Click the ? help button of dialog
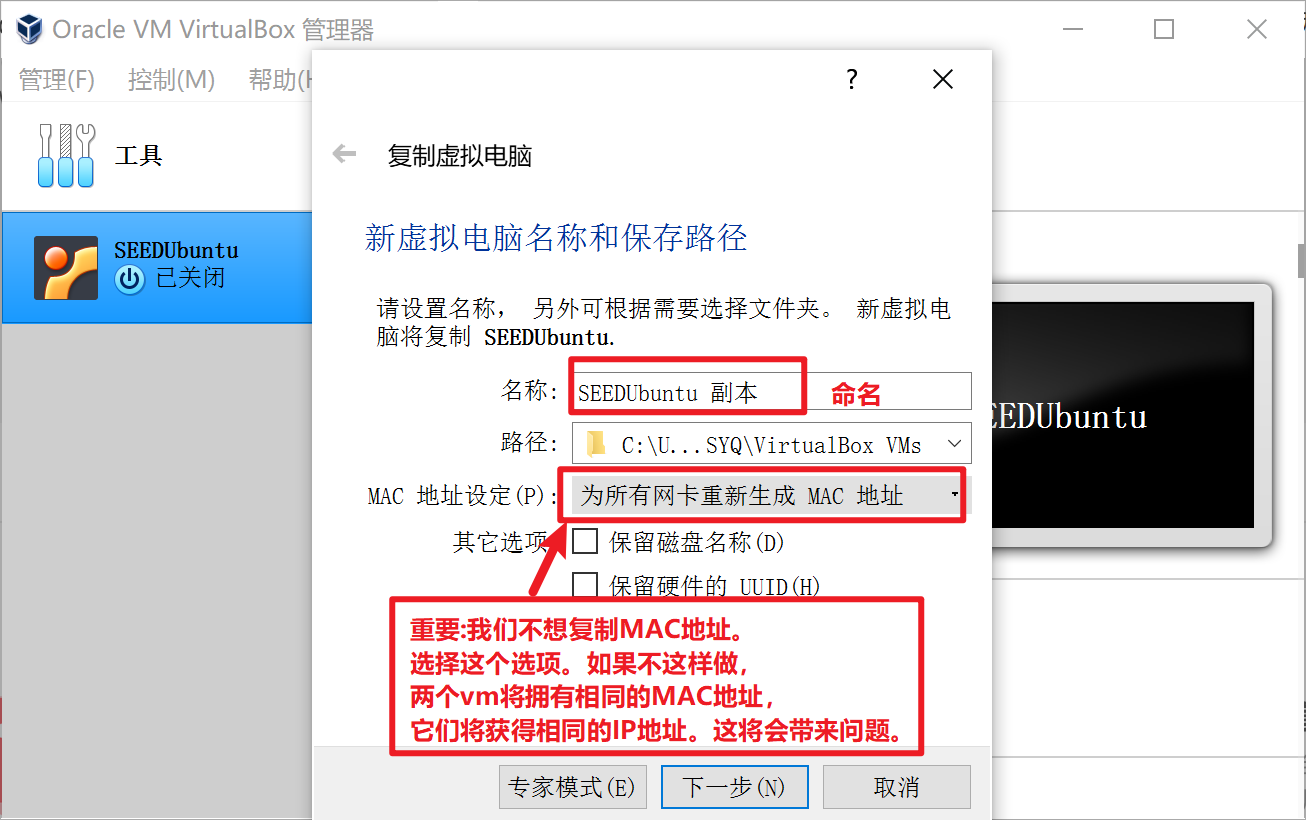This screenshot has width=1306, height=820. (851, 79)
